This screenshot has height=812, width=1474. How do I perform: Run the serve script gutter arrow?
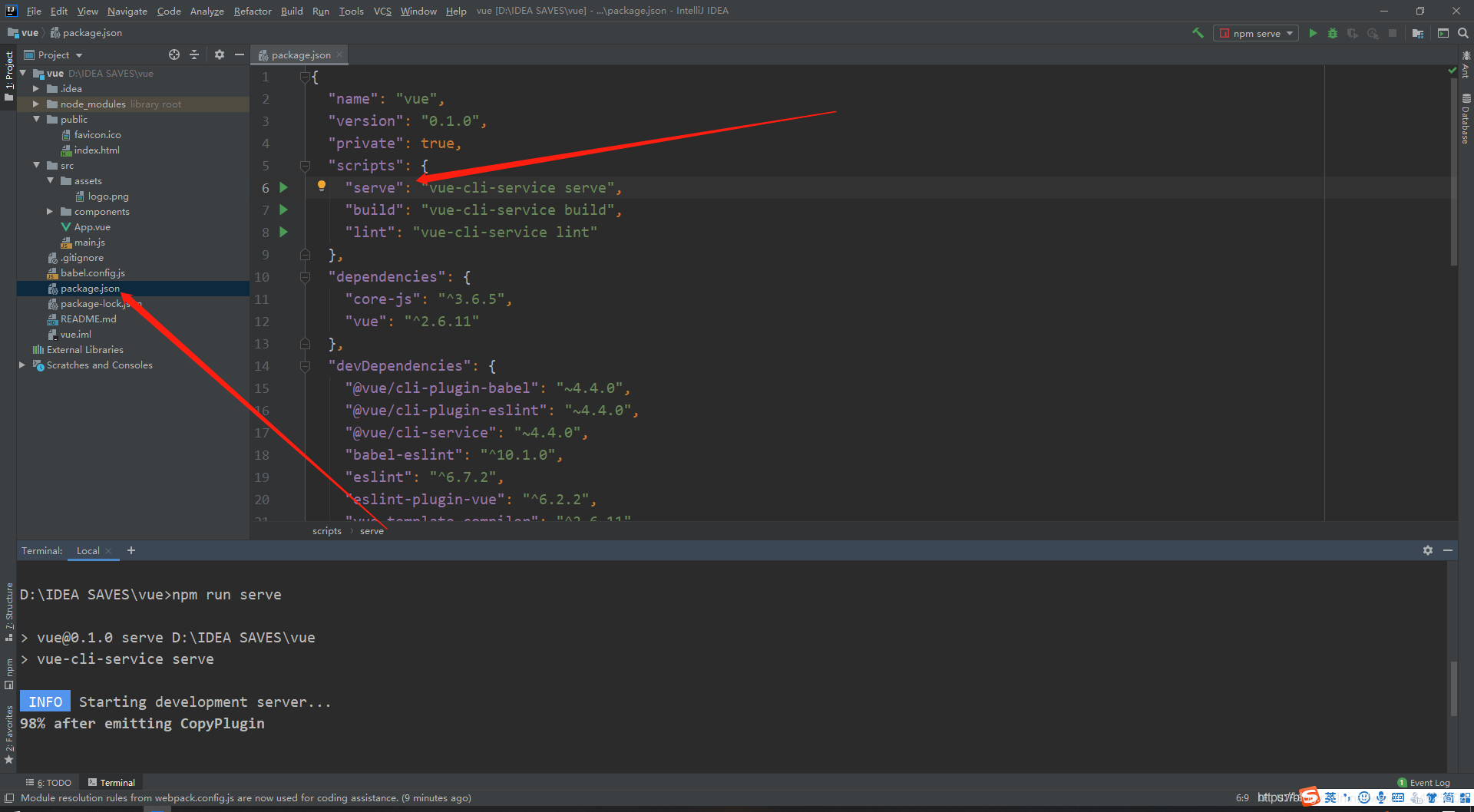283,187
